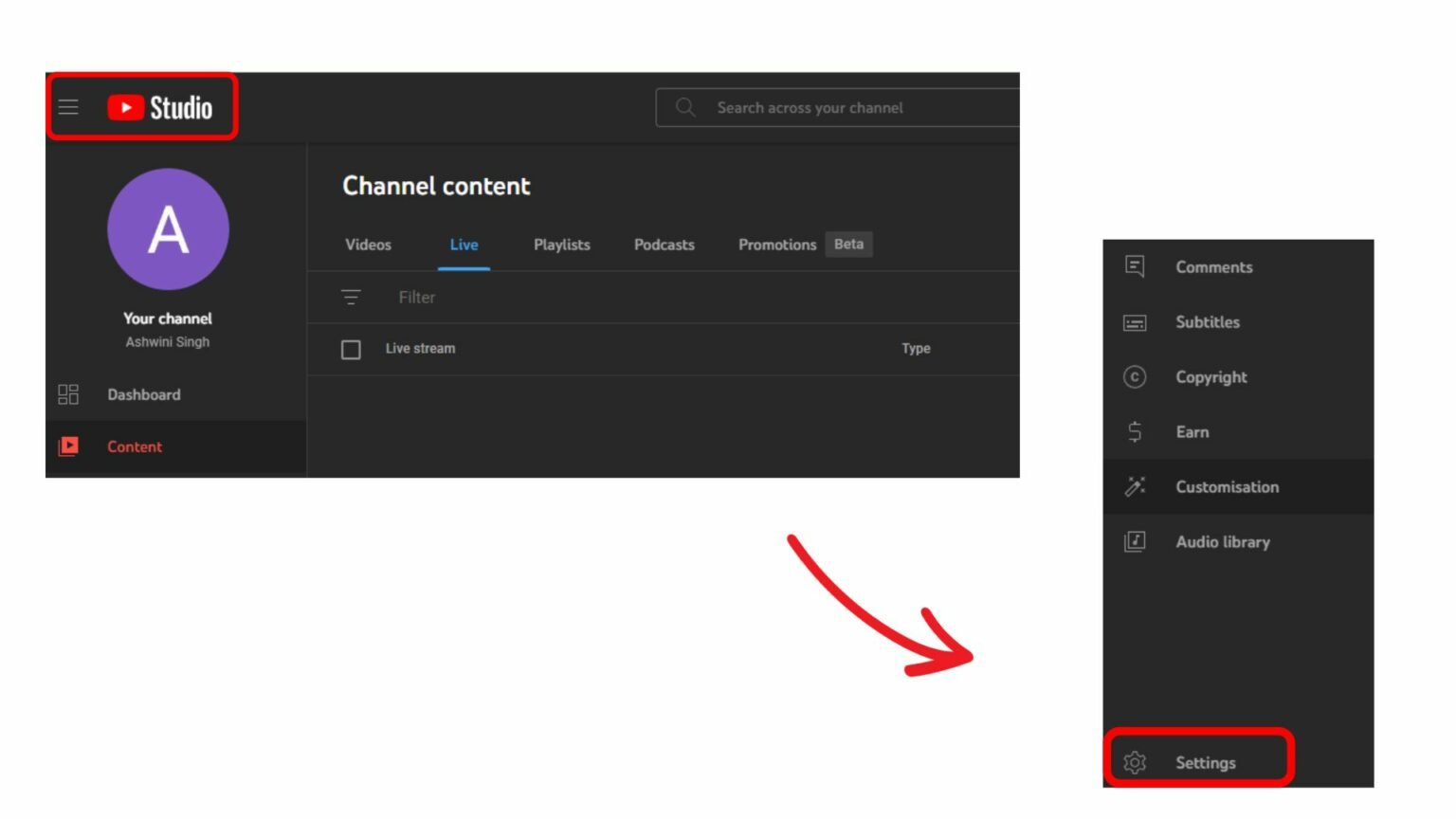Click the Earn dollar icon
This screenshot has width=1456, height=819.
1135,432
